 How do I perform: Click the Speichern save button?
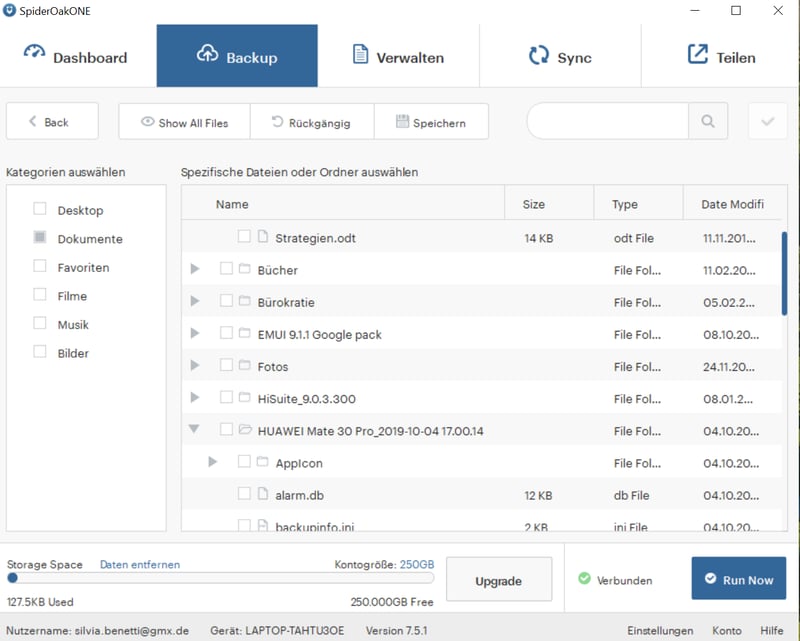[x=431, y=122]
